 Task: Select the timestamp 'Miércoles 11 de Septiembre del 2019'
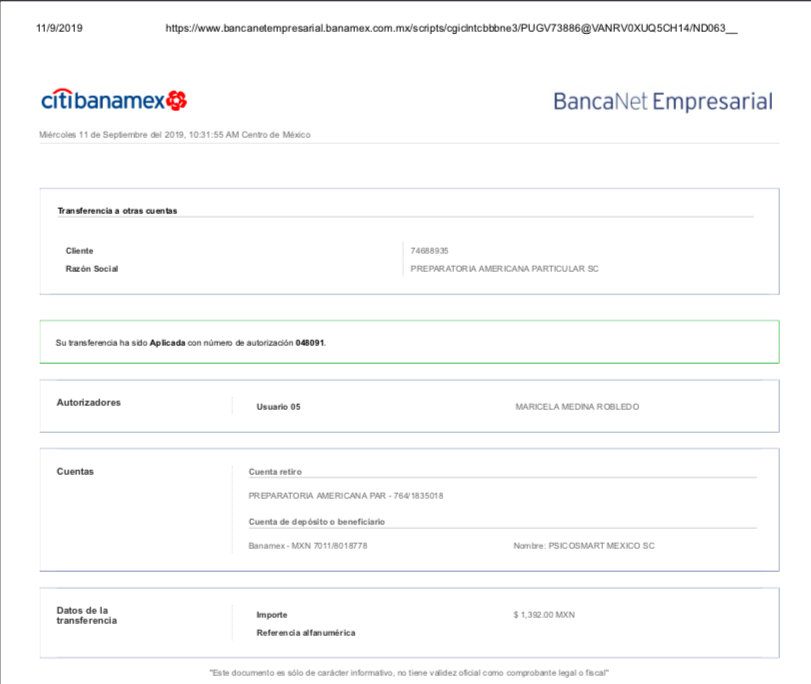(x=112, y=135)
